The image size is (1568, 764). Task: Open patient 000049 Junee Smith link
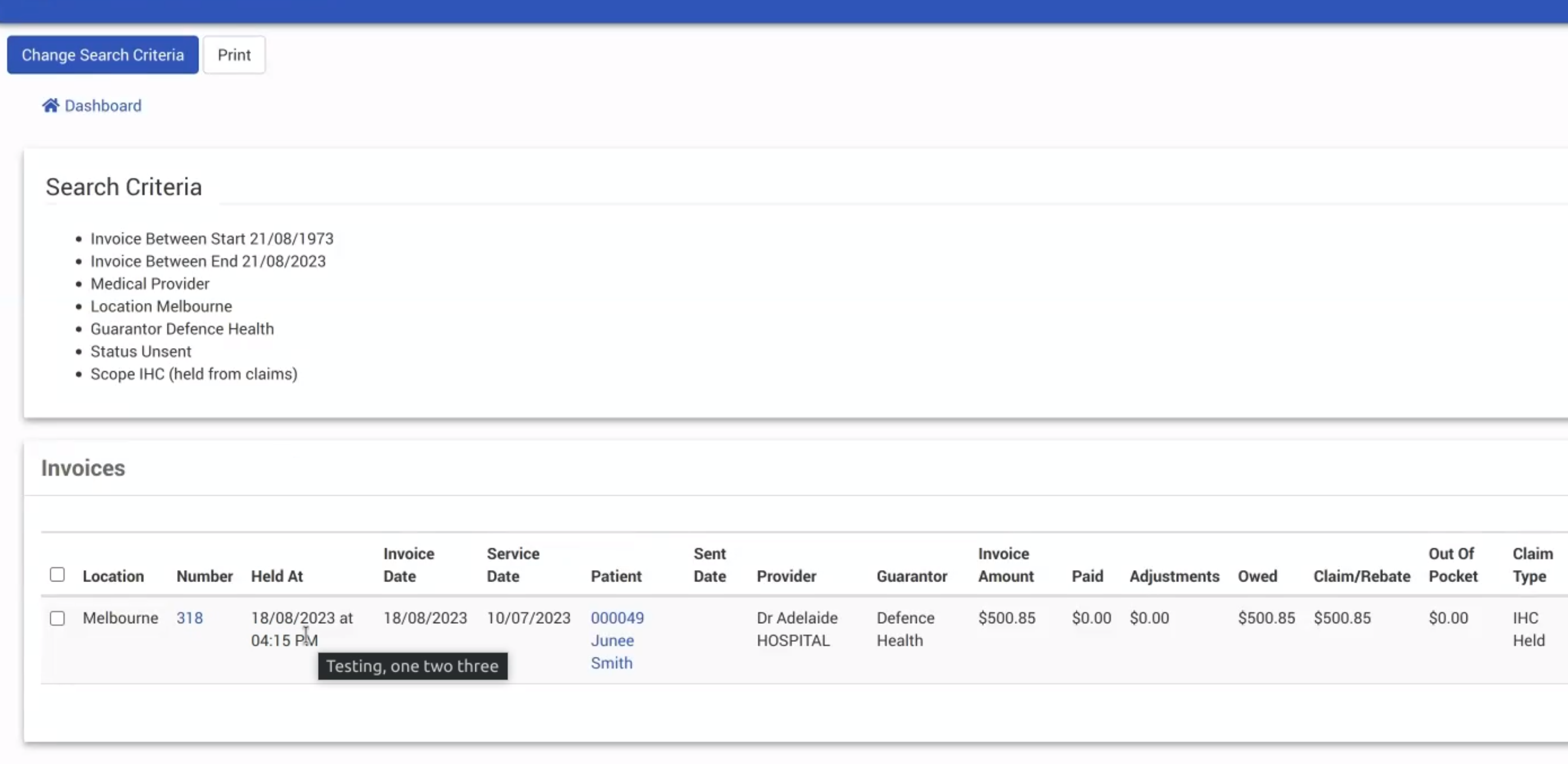(617, 640)
